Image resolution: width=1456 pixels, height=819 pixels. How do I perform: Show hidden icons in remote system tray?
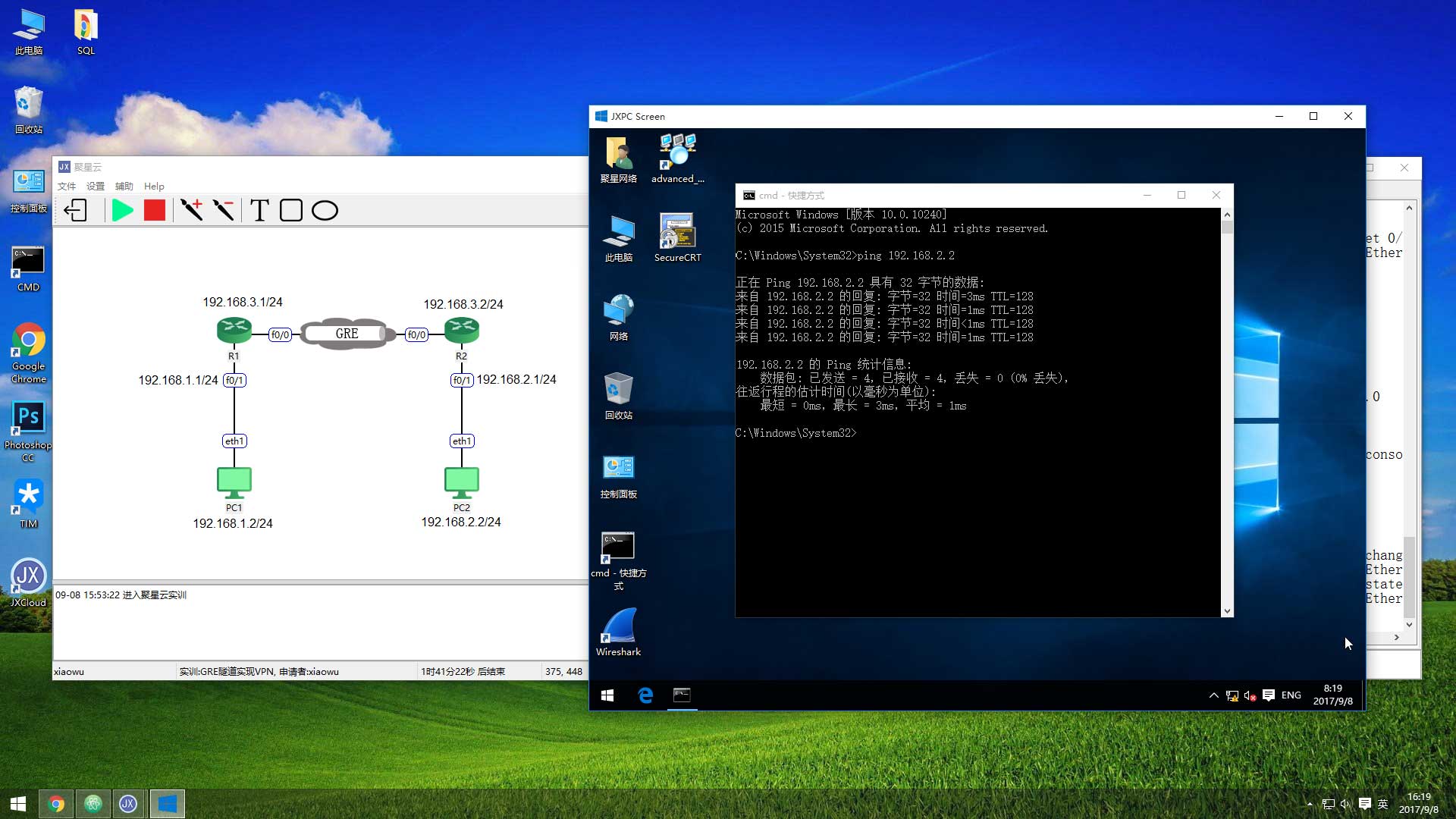[x=1213, y=695]
